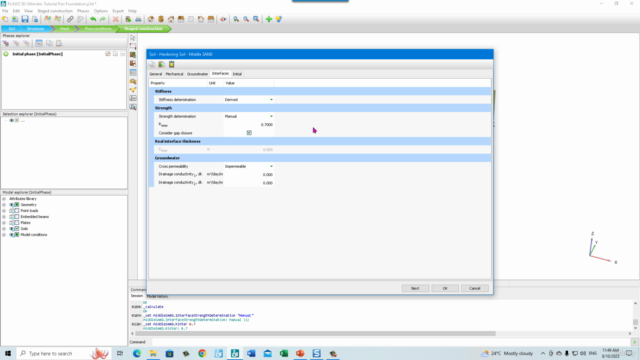Screen dimensions: 640x360
Task: Go to the Mesh mode tab
Action: (64, 29)
